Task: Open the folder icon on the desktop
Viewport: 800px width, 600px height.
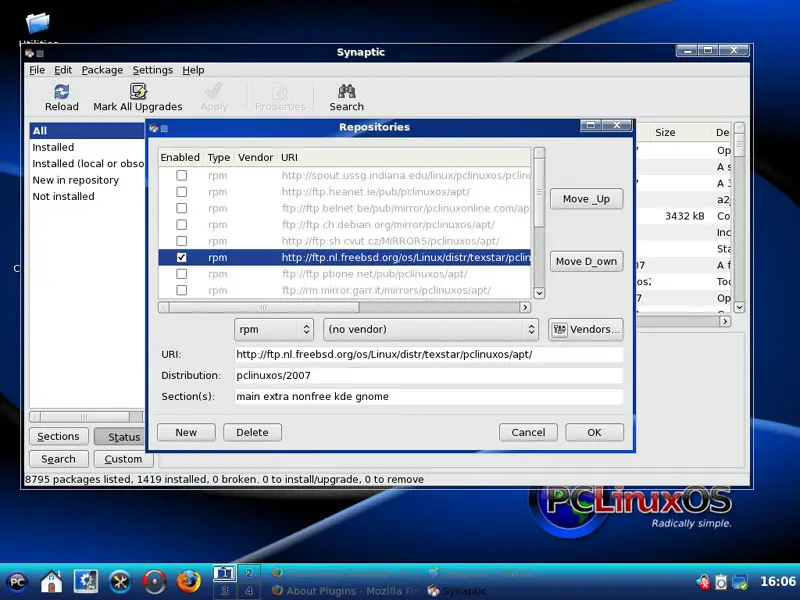Action: 37,22
